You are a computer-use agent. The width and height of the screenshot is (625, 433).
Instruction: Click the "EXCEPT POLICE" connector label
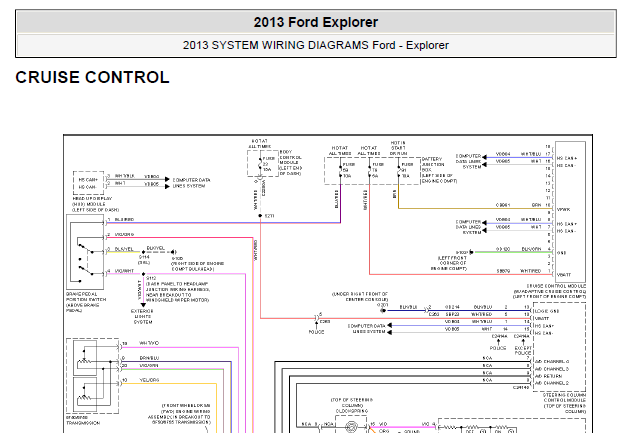[x=523, y=350]
